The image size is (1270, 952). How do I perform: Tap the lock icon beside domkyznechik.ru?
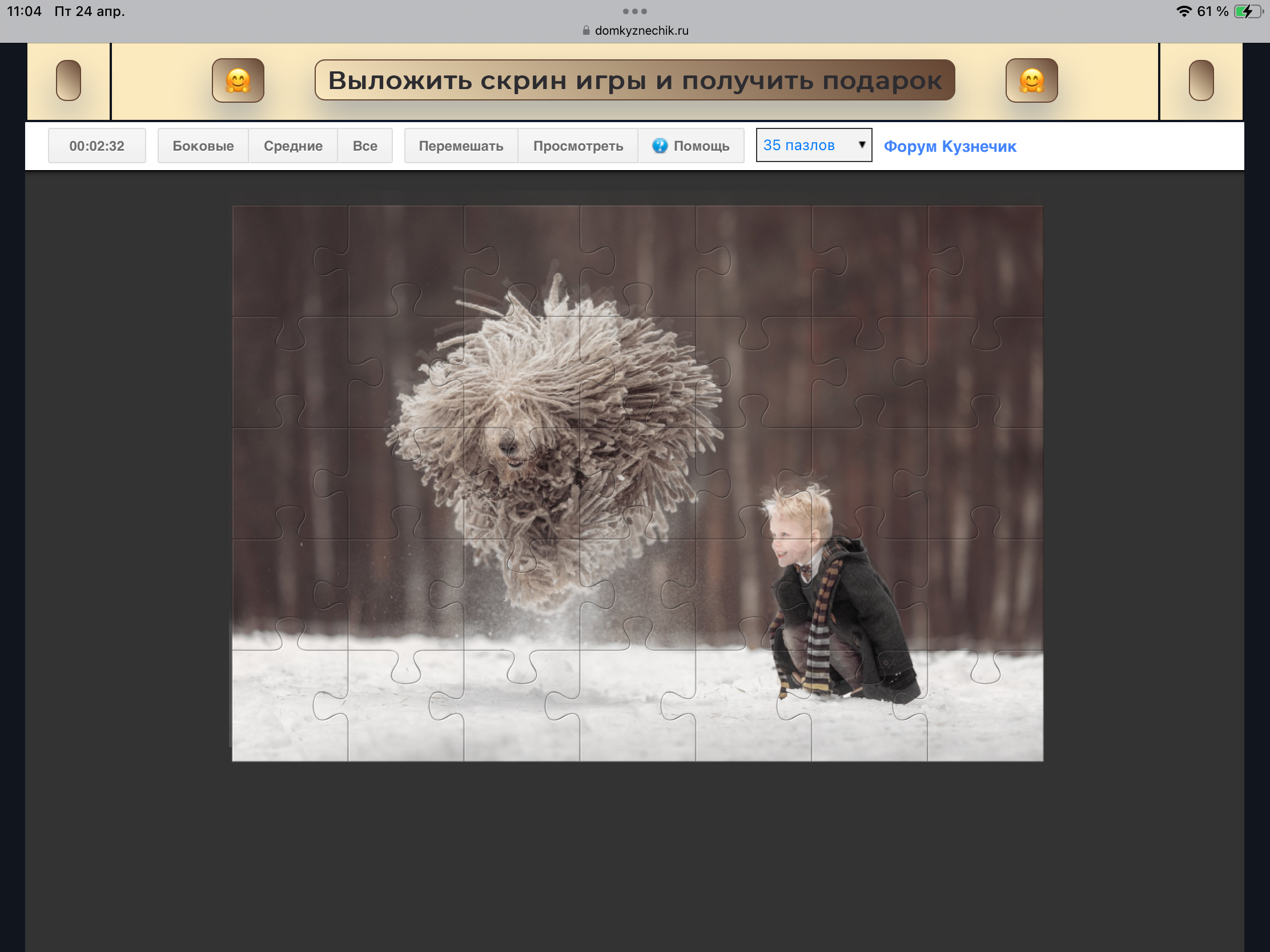(586, 31)
